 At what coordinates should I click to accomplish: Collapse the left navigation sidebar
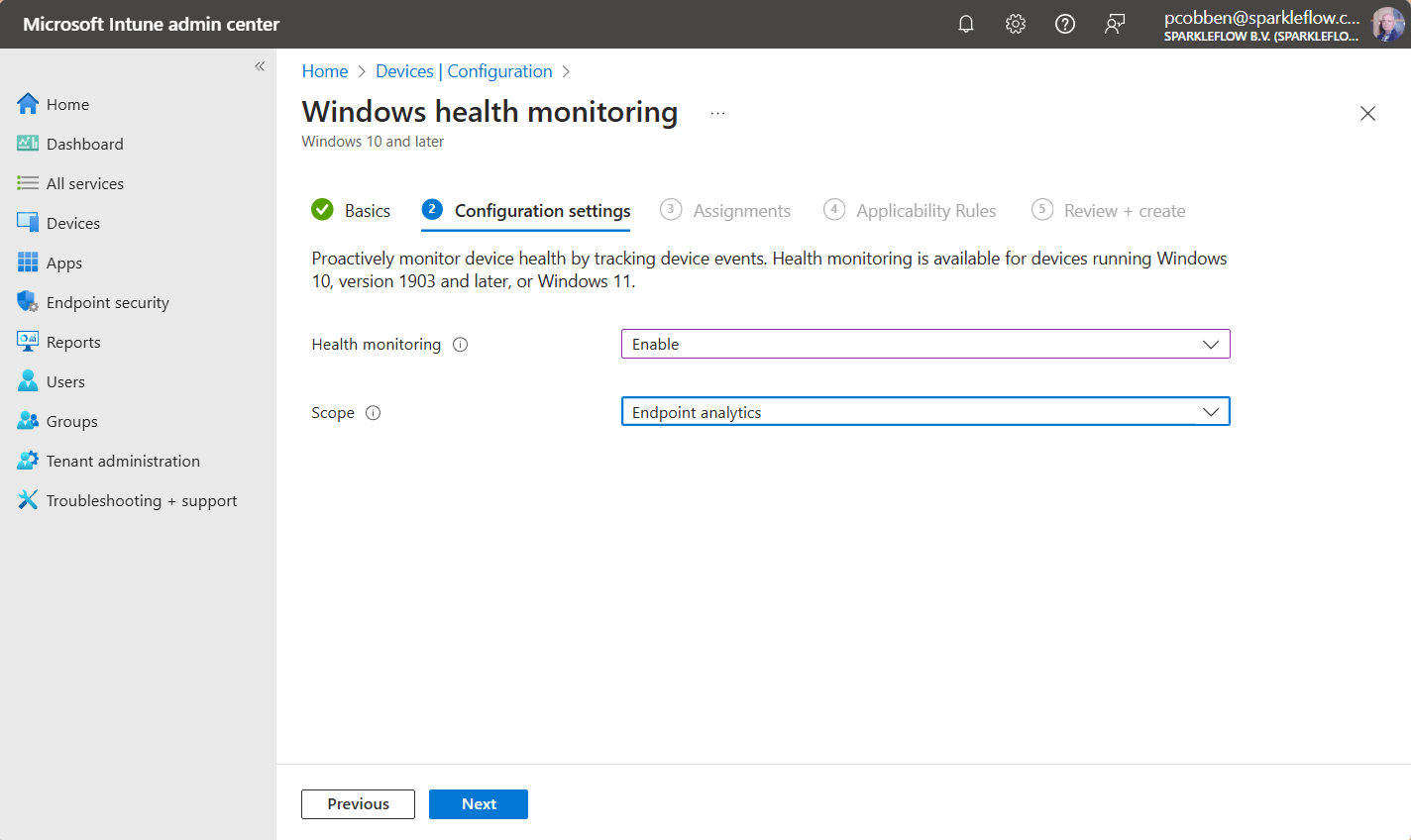point(260,66)
